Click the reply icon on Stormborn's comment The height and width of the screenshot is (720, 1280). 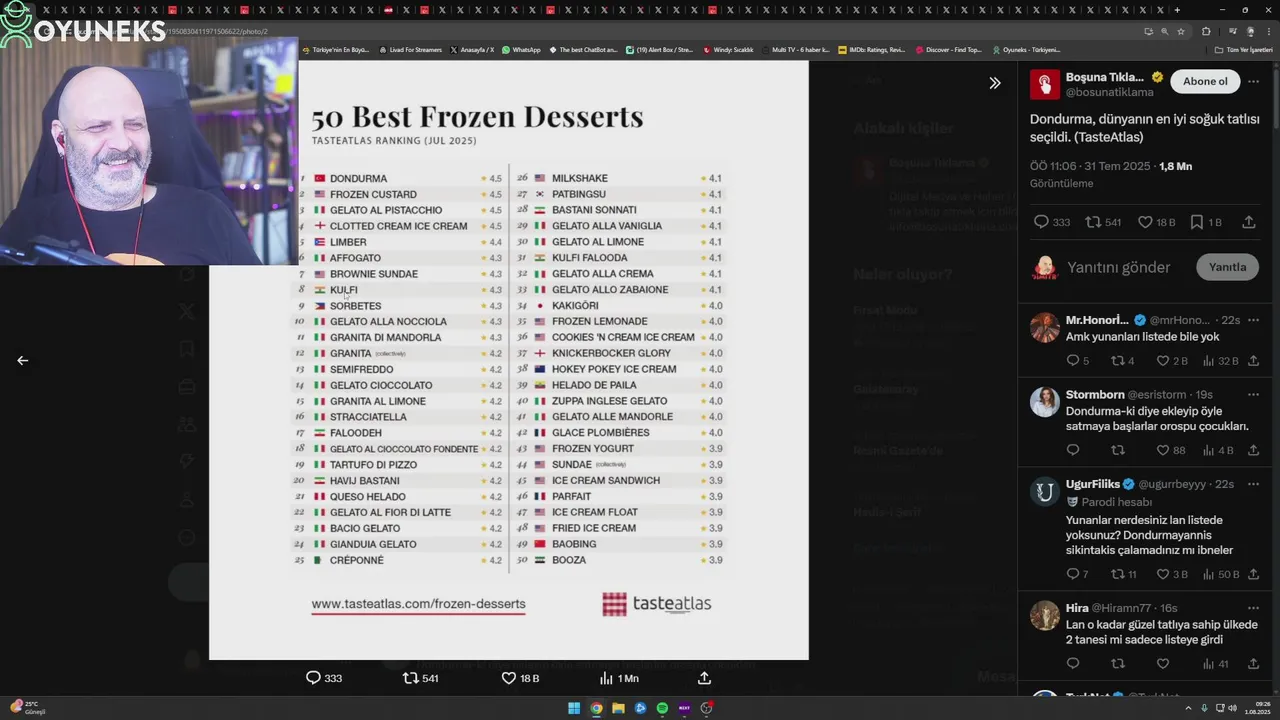point(1073,450)
